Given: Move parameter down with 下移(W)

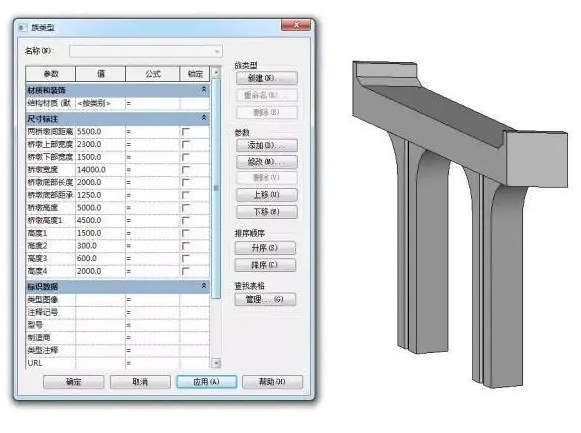Looking at the screenshot, I should (267, 212).
